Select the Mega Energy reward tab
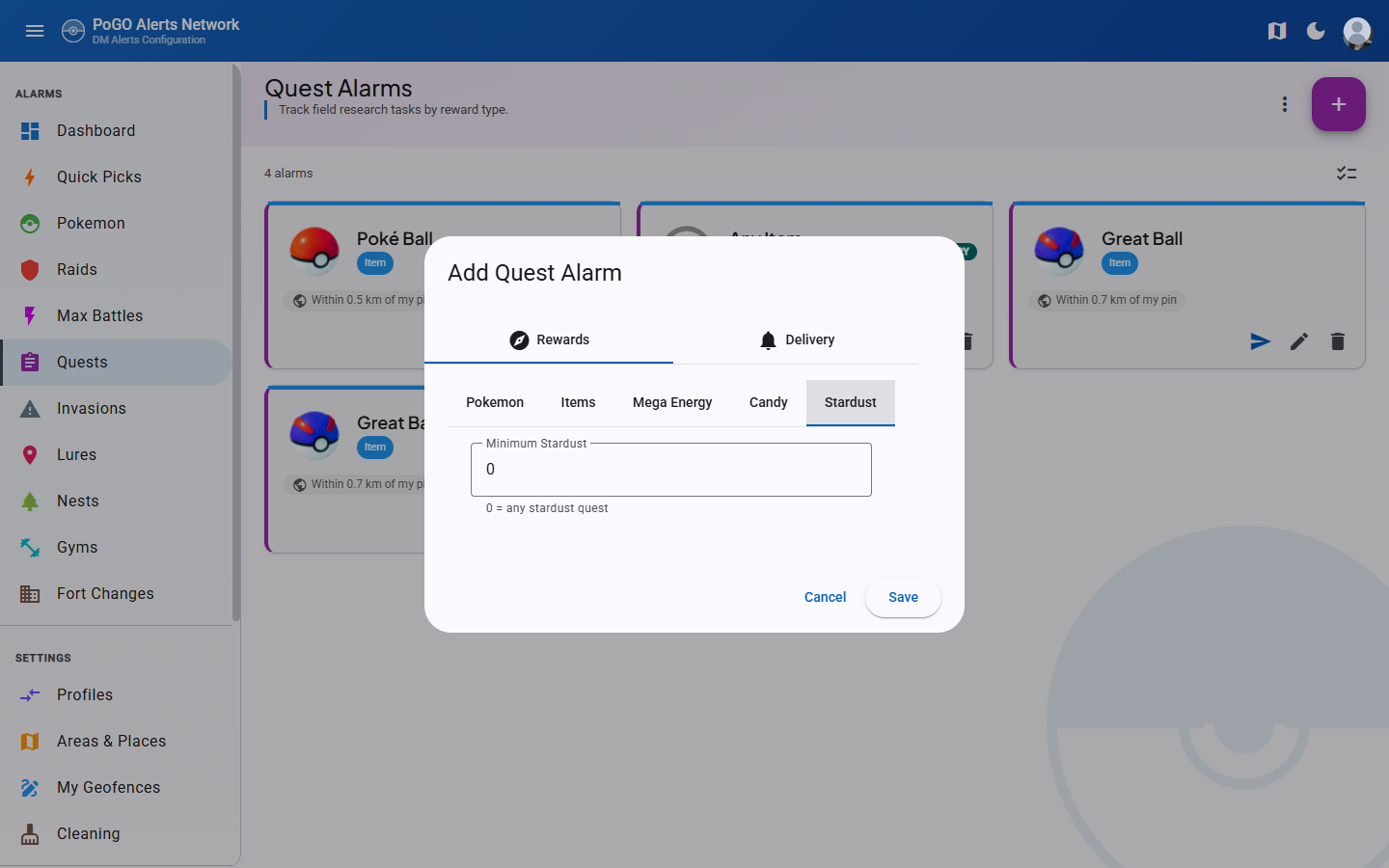Image resolution: width=1389 pixels, height=868 pixels. pyautogui.click(x=672, y=402)
